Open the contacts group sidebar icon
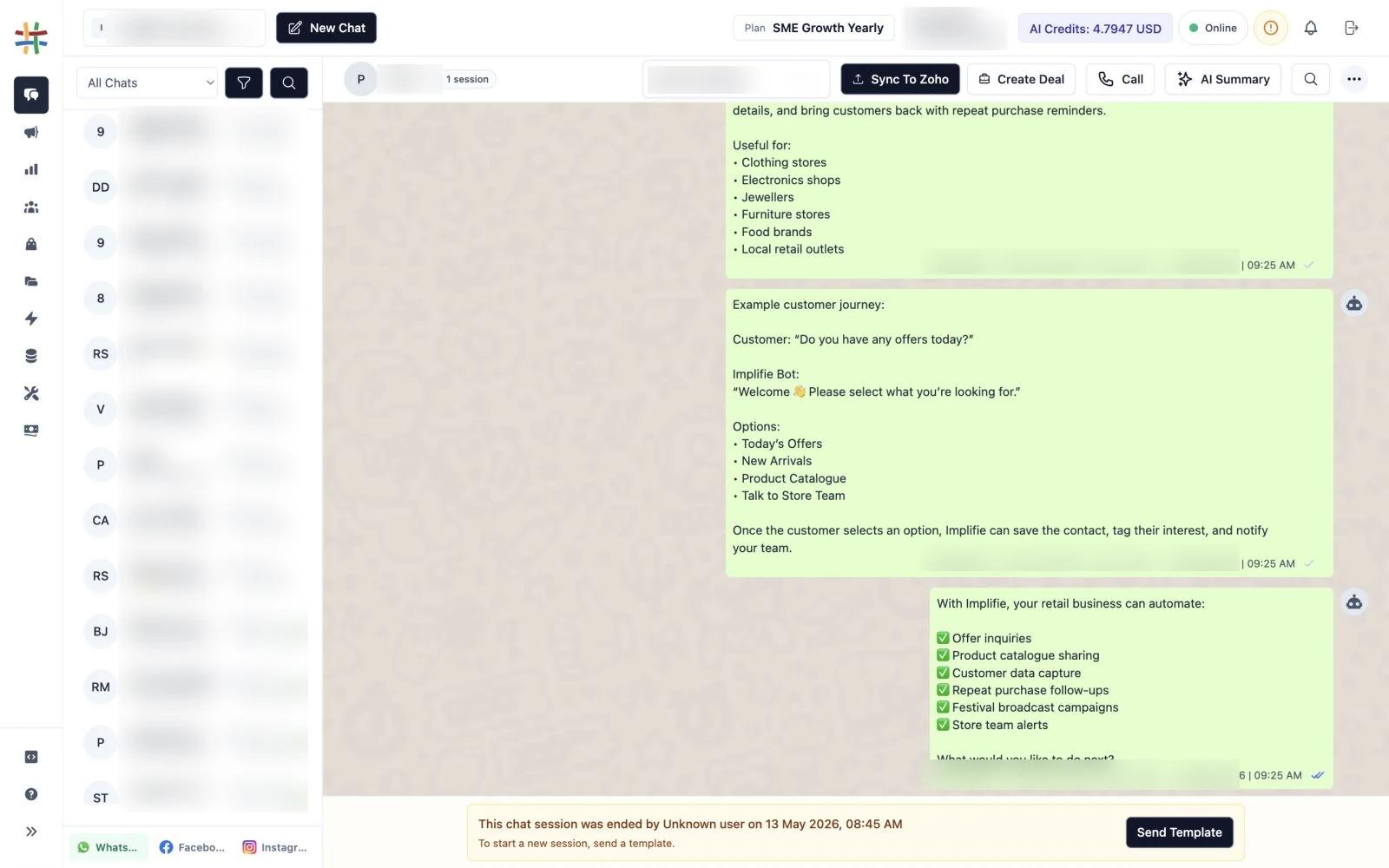The image size is (1389, 868). (x=31, y=207)
